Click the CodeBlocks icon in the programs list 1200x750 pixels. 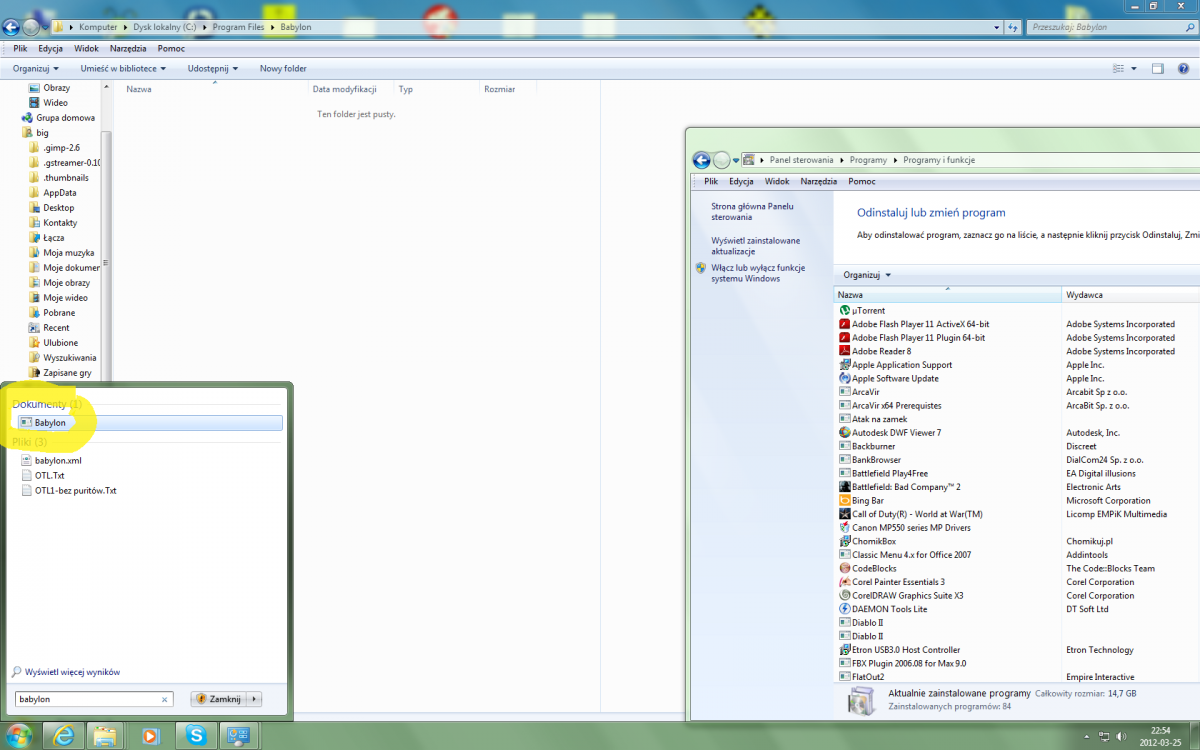point(844,568)
